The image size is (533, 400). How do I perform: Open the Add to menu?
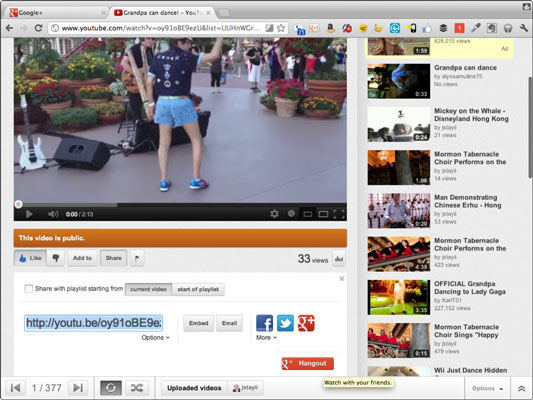(x=82, y=258)
